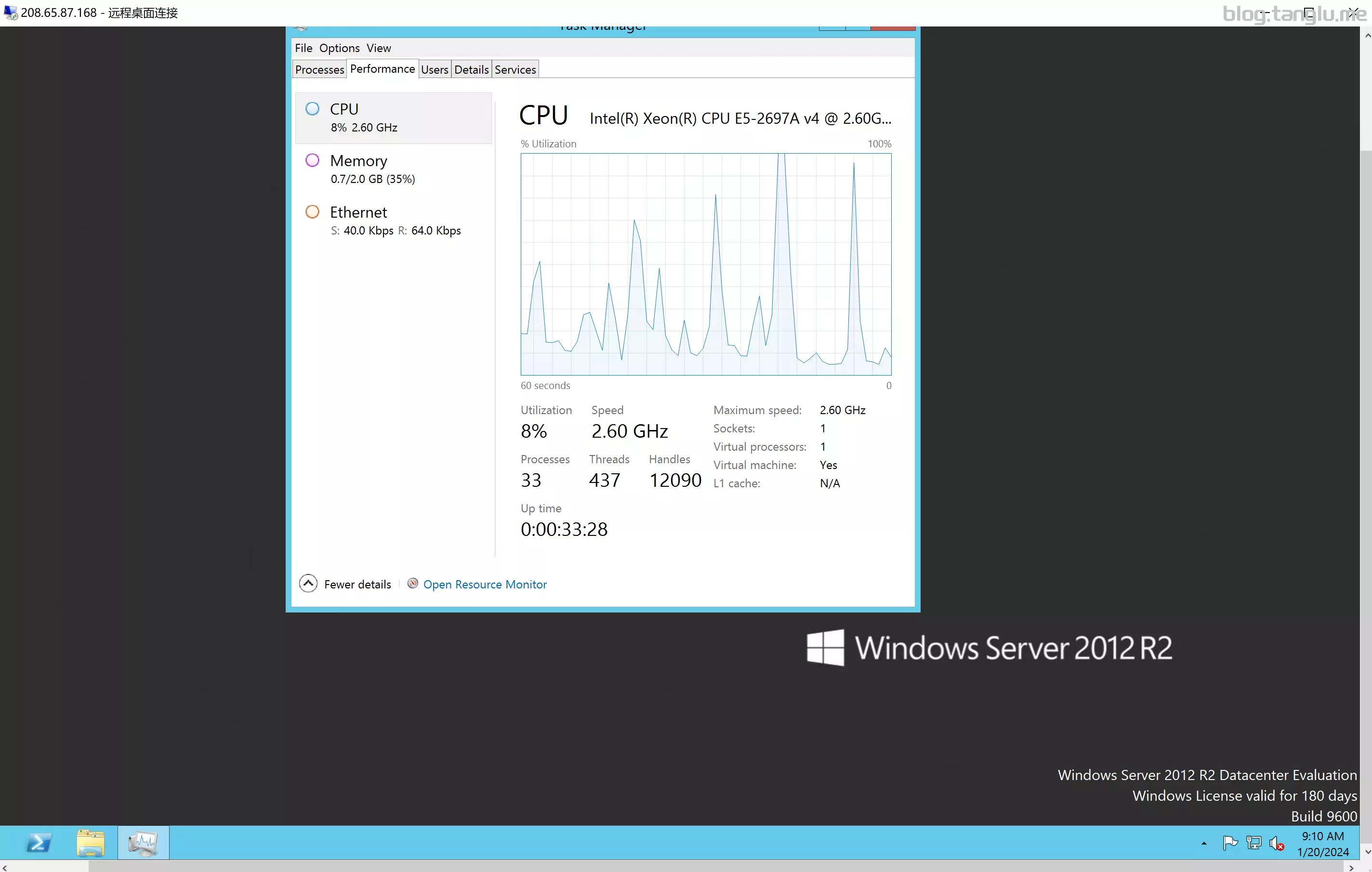
Task: Click the Action Center flag tray icon
Action: coord(1229,843)
